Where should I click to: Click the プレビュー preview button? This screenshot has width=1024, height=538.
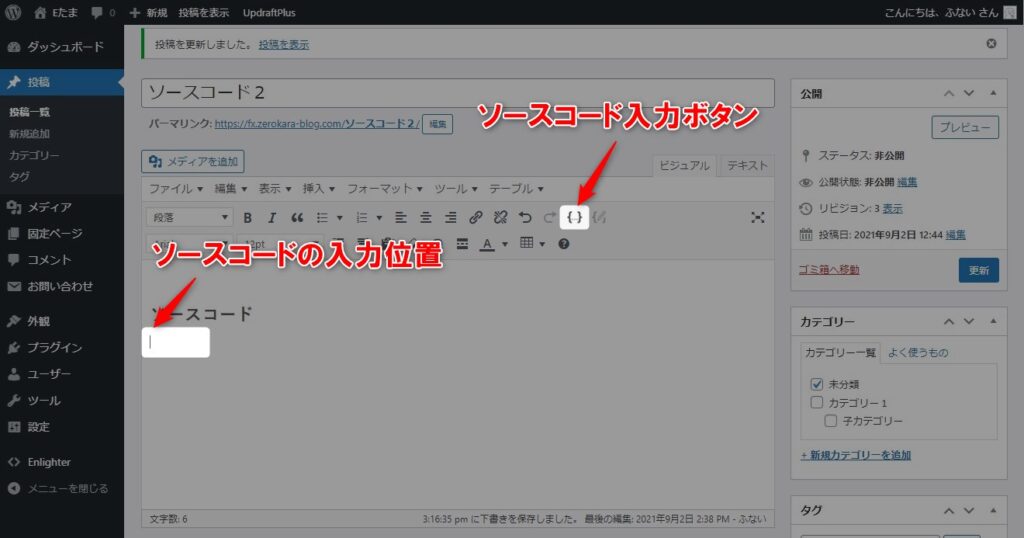(x=965, y=127)
